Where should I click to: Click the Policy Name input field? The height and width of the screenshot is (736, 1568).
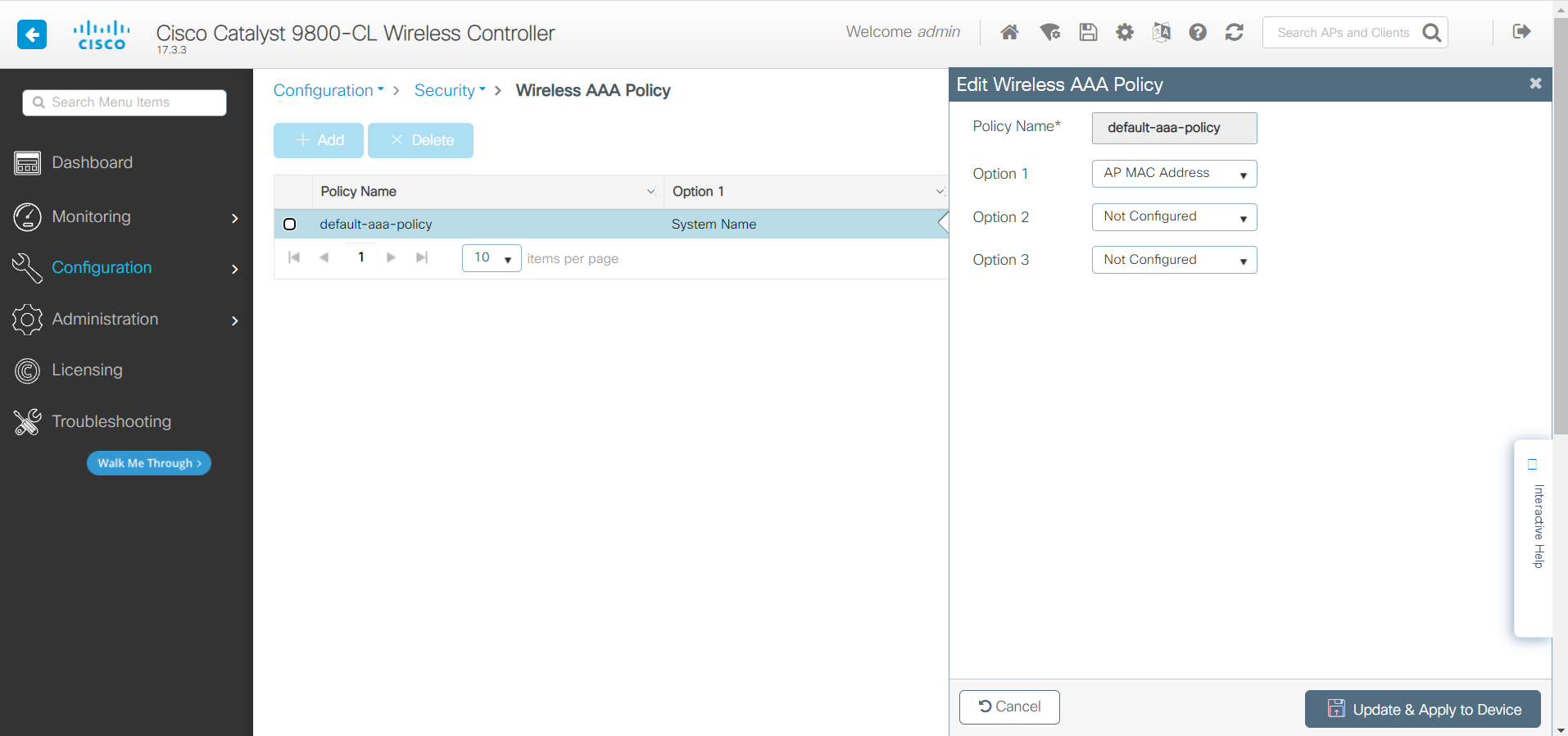click(x=1174, y=128)
